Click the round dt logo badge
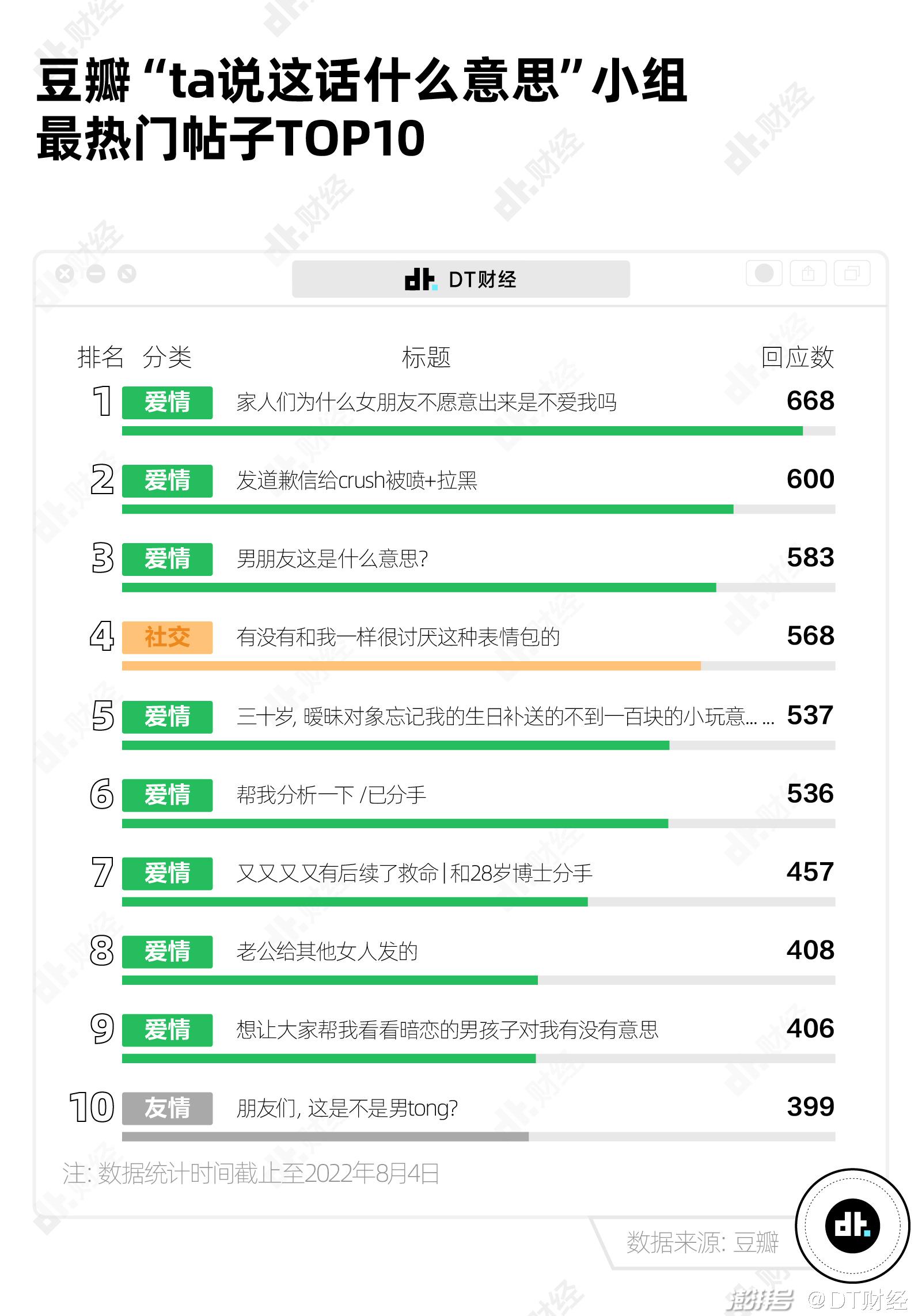Viewport: 922px width, 1316px height. [x=852, y=1226]
